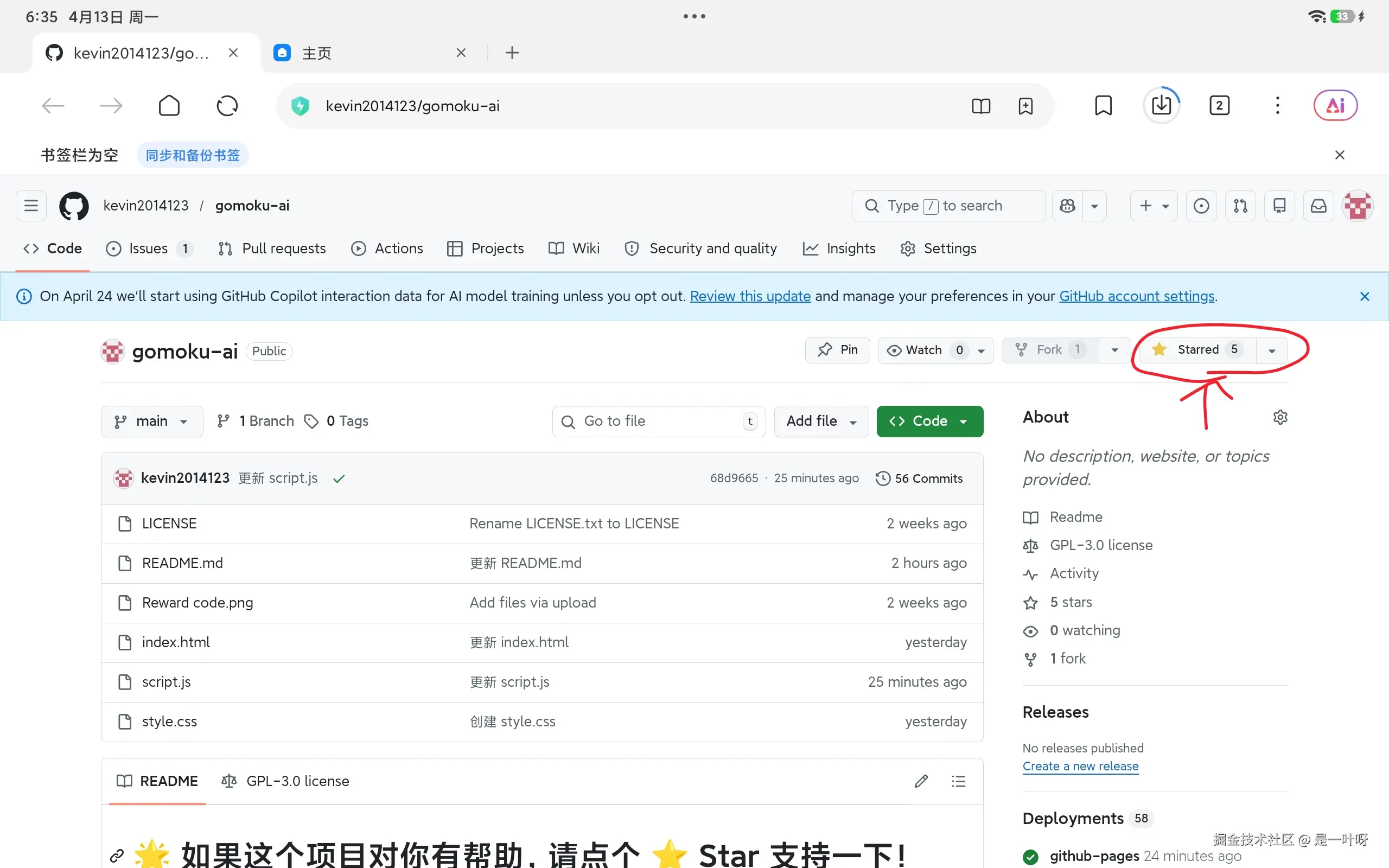The width and height of the screenshot is (1389, 868).
Task: Open the pull requests icon in the header
Action: 1240,206
